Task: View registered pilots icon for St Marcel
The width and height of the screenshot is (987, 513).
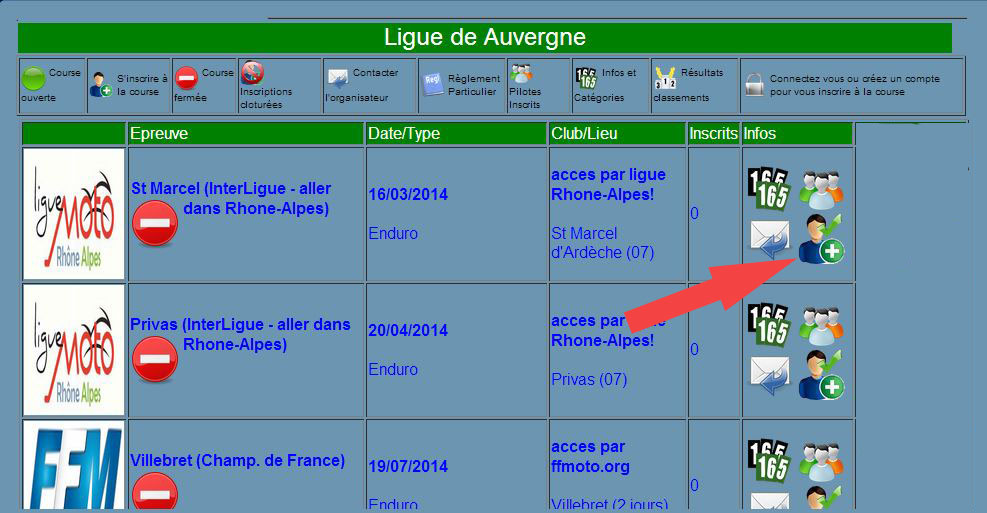Action: pyautogui.click(x=821, y=189)
